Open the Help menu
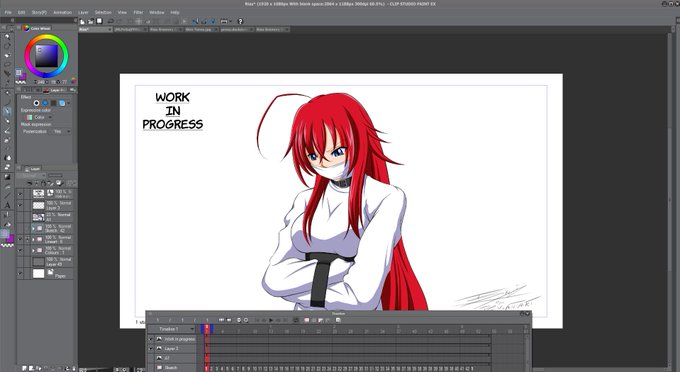 175,13
